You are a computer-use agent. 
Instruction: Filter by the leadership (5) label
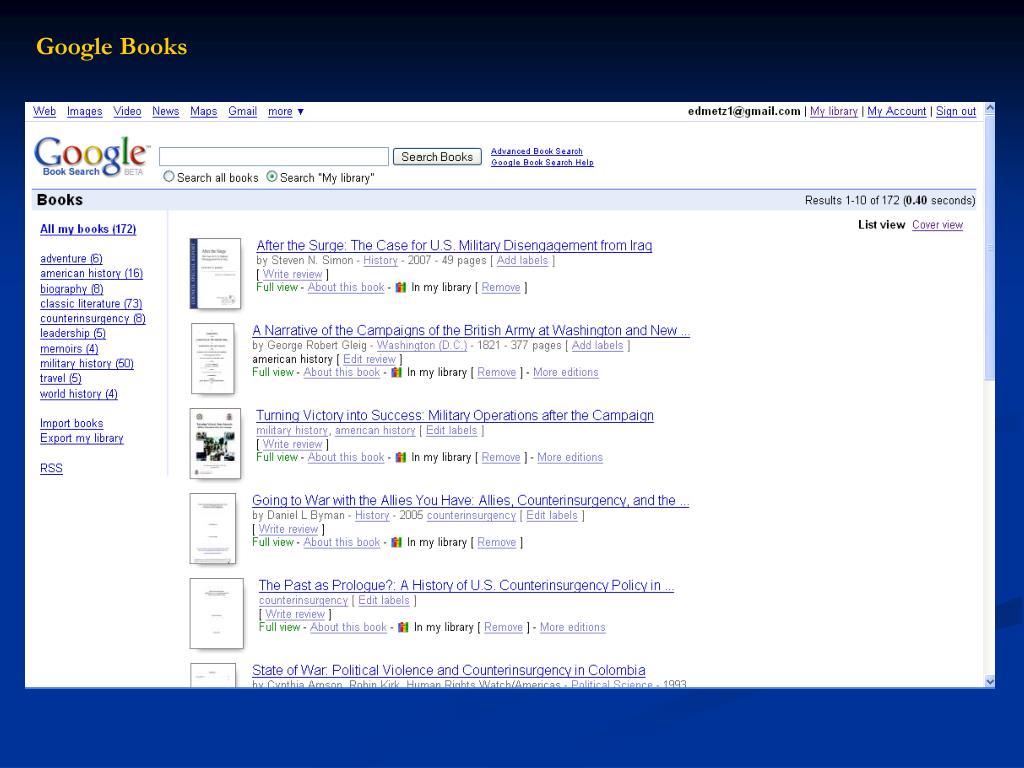tap(72, 334)
